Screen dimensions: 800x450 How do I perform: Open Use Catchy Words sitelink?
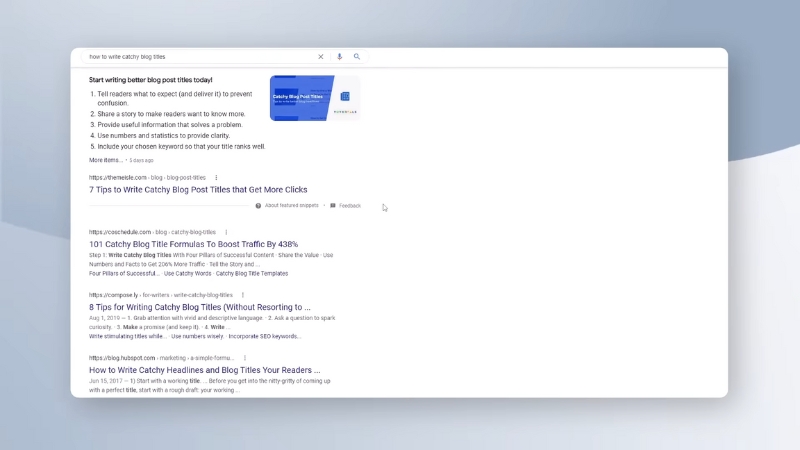(x=187, y=273)
